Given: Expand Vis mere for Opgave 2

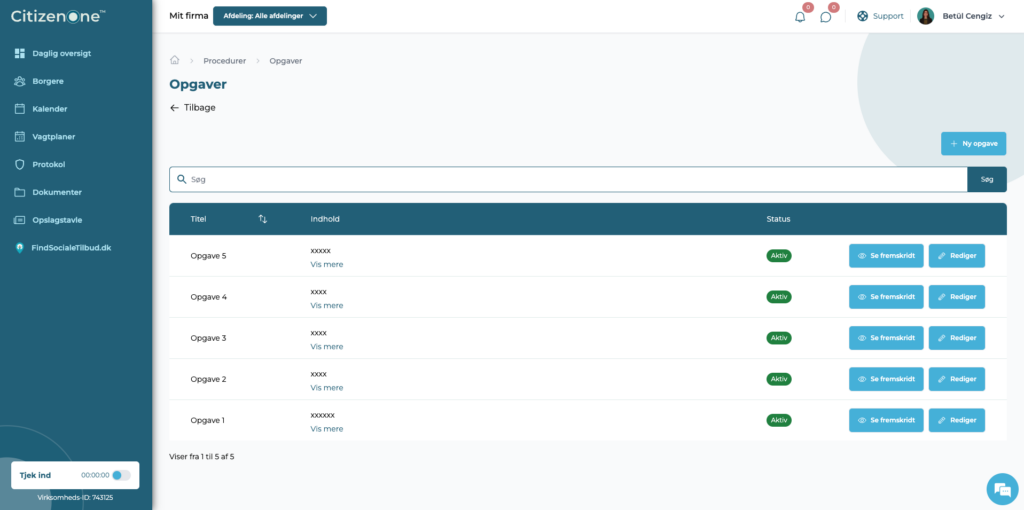Looking at the screenshot, I should pos(327,388).
